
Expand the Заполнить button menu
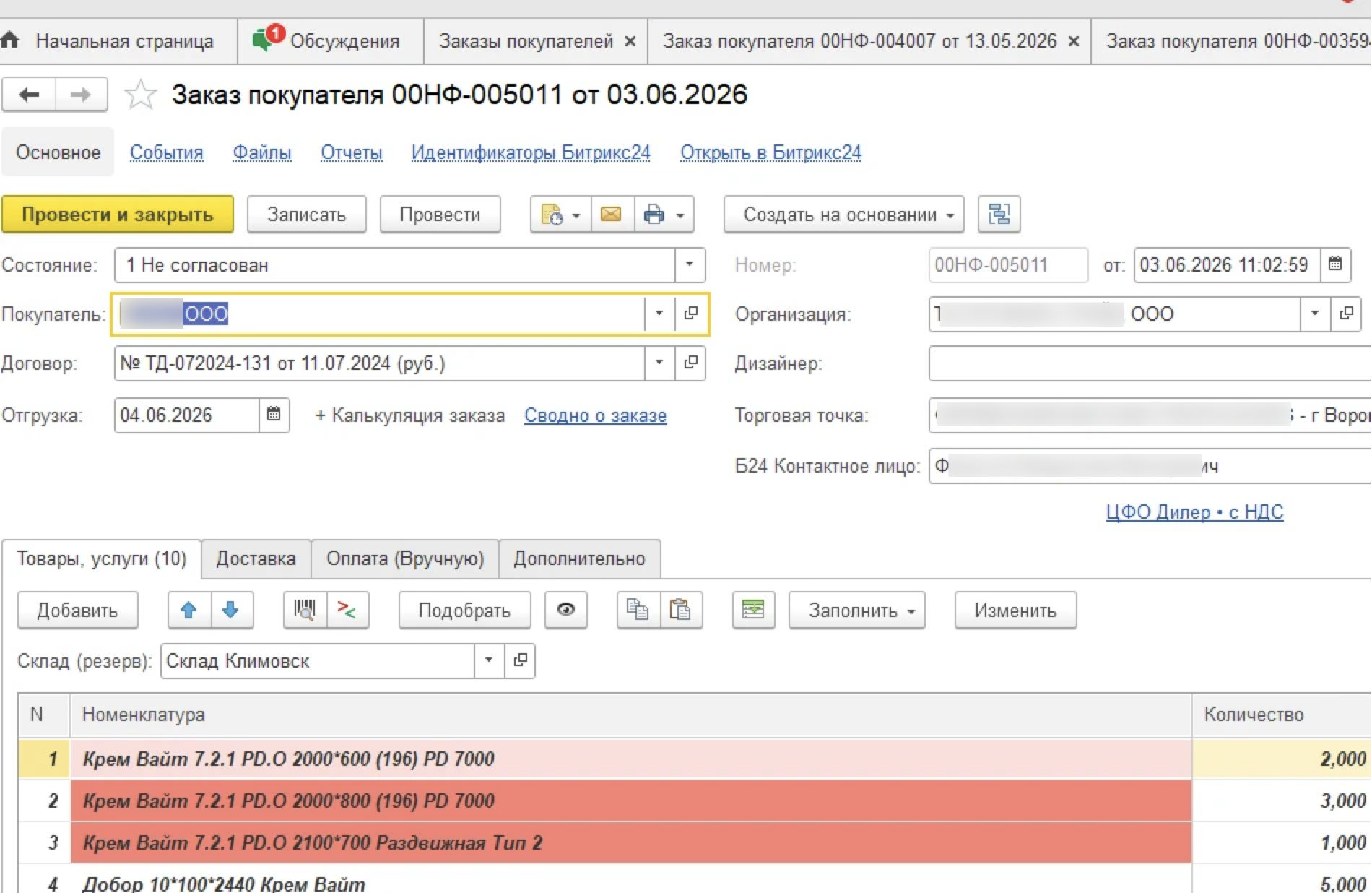[x=856, y=611]
